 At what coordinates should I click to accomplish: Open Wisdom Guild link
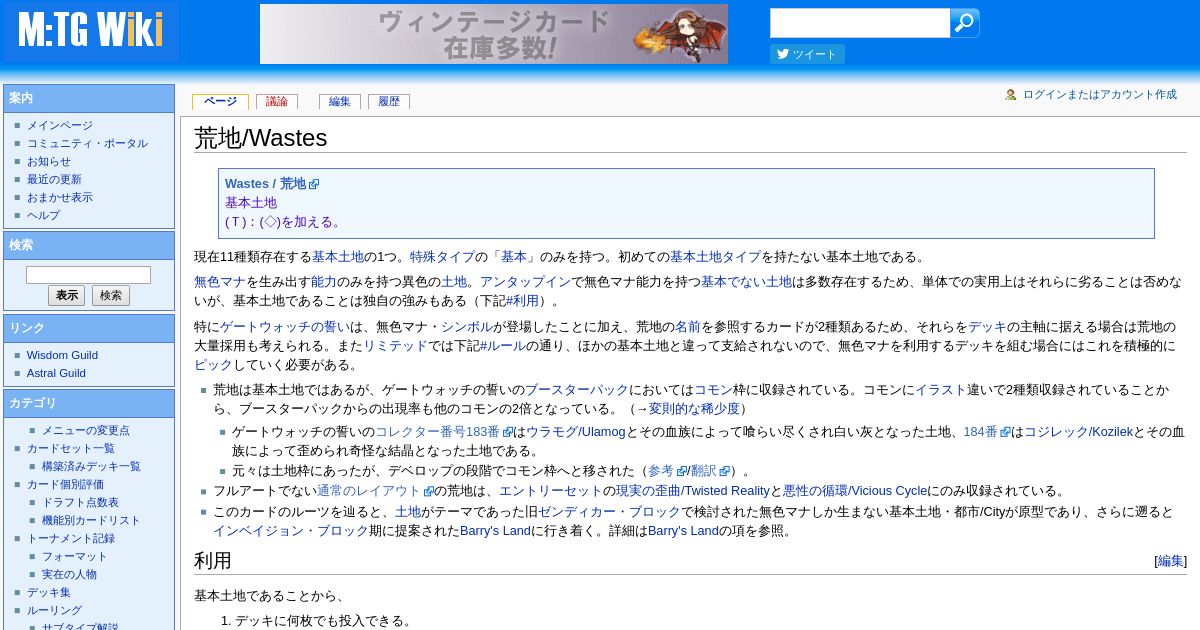tap(62, 355)
